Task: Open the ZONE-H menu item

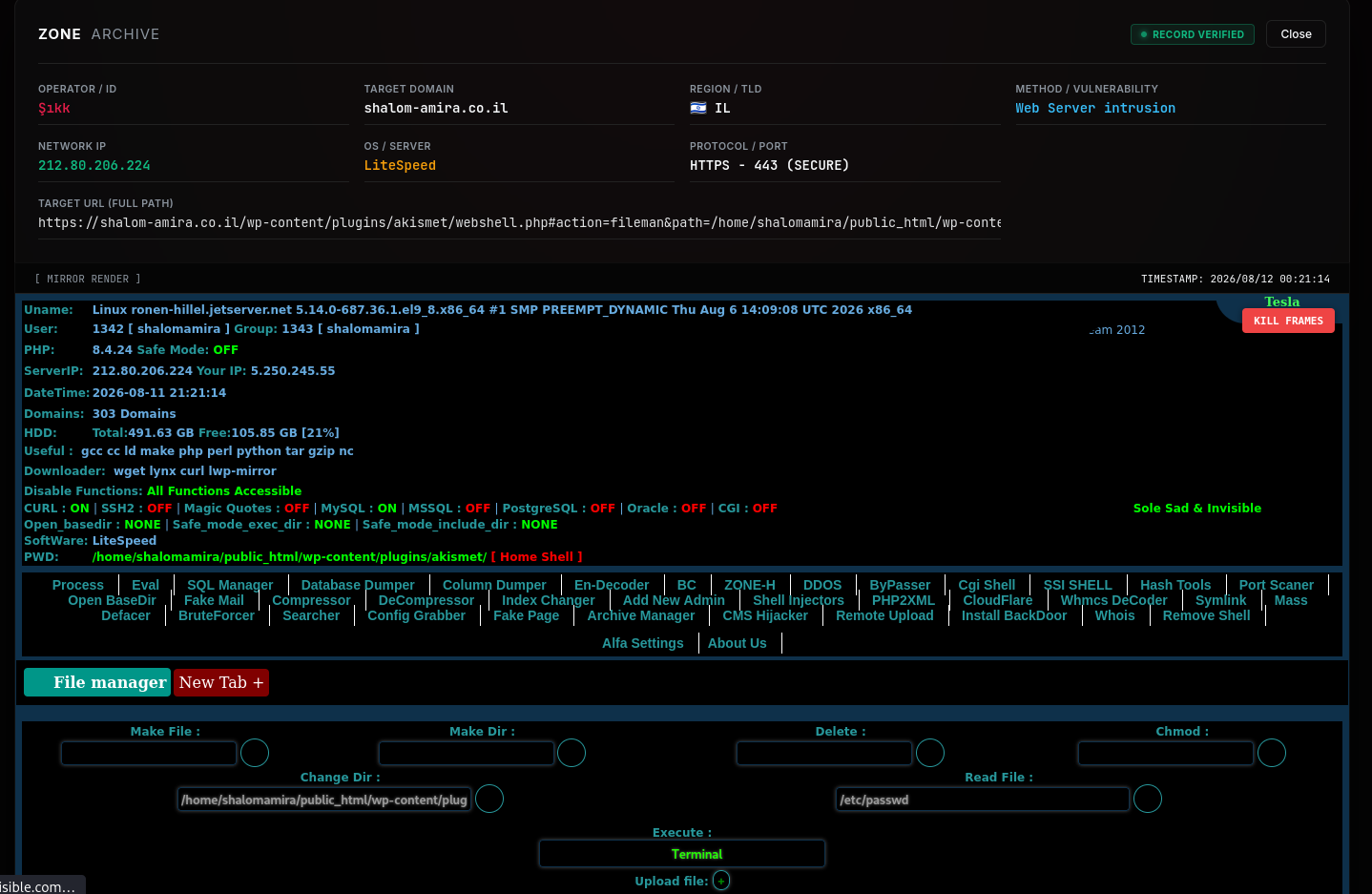Action: 750,585
